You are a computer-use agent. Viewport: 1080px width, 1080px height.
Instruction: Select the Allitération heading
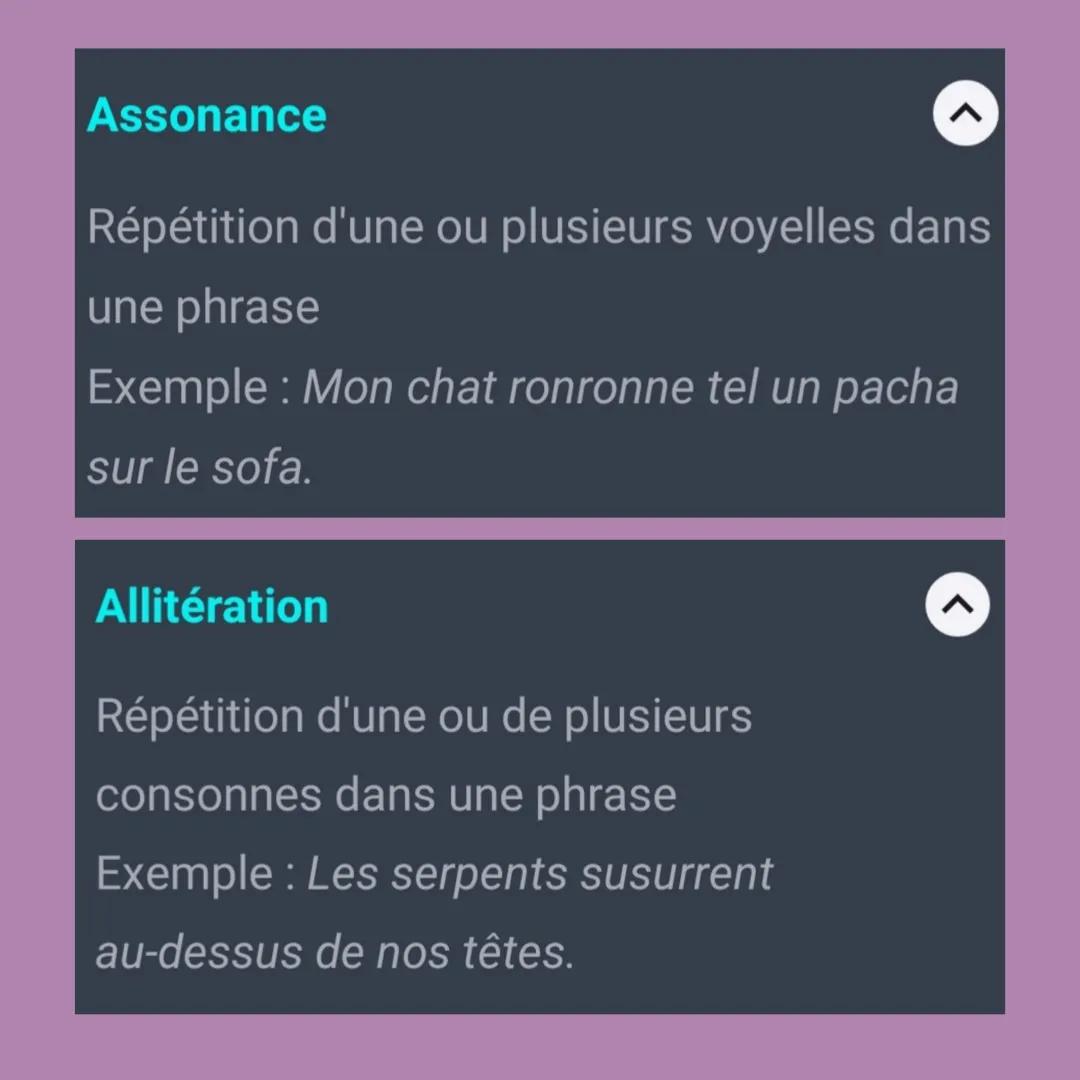[211, 604]
